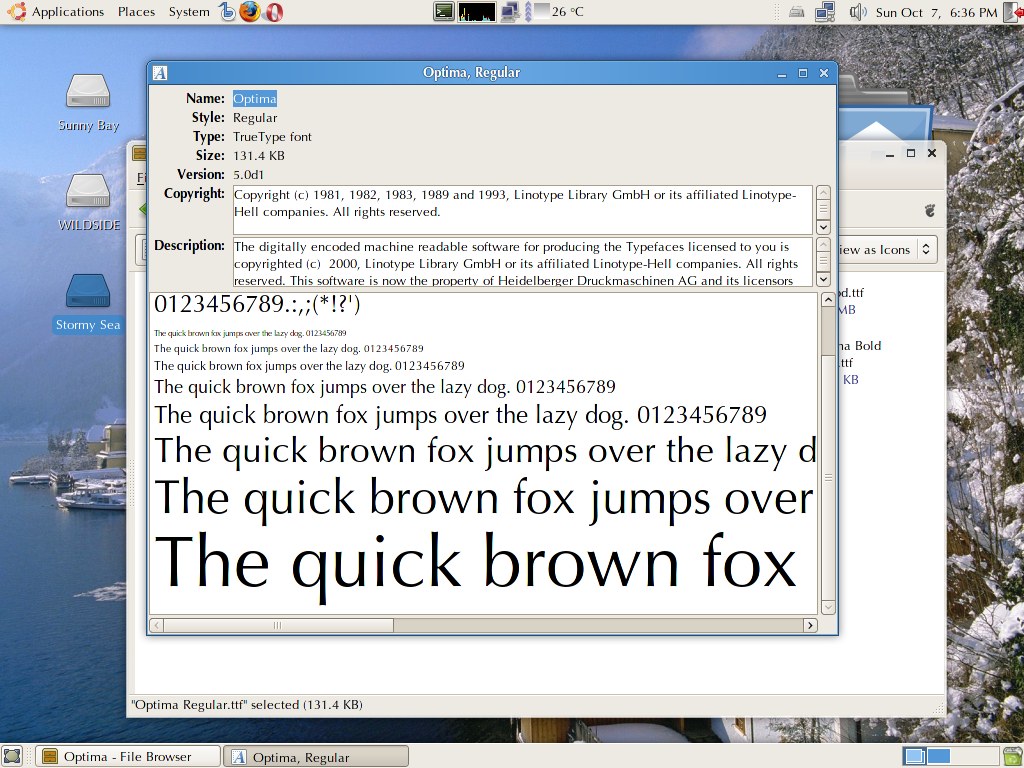1024x768 pixels.
Task: Open the View as Icons dropdown
Action: click(886, 249)
